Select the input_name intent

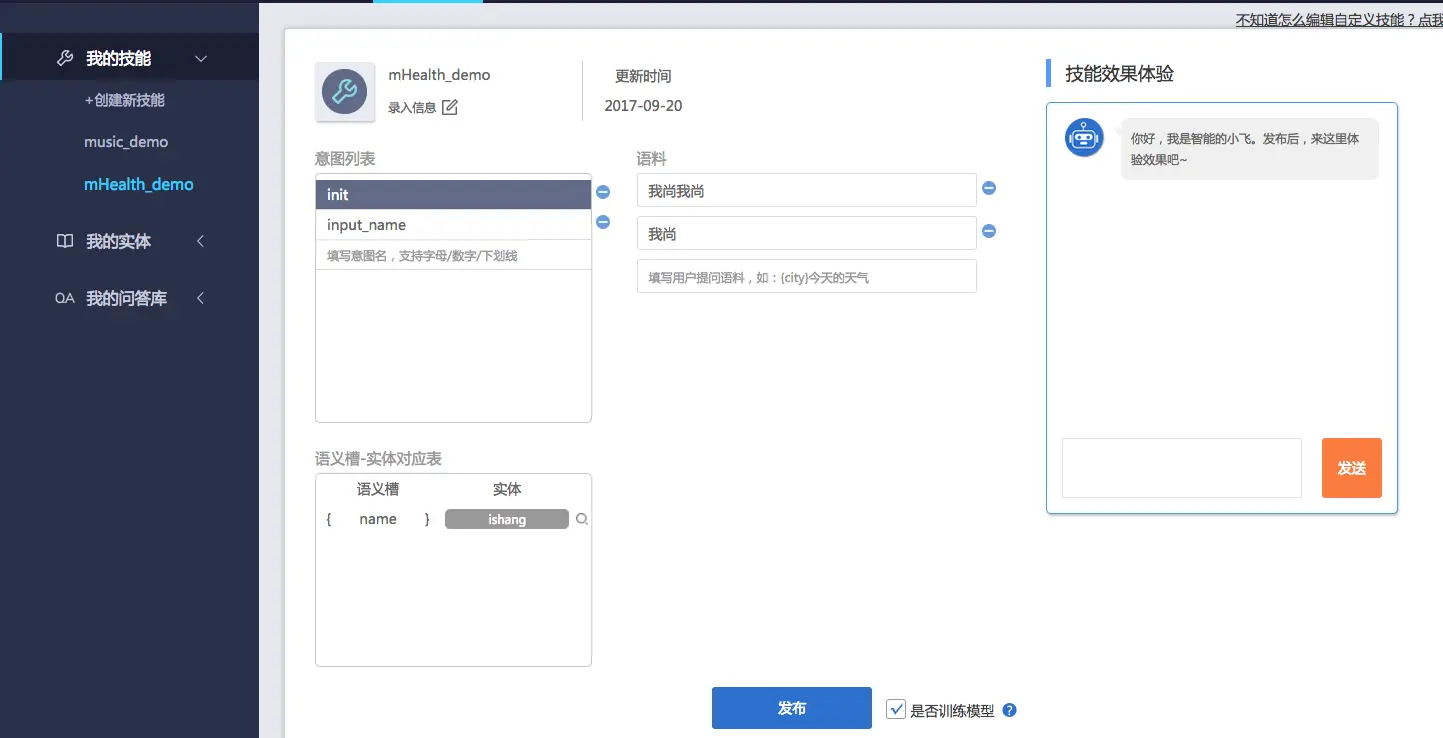coord(452,224)
